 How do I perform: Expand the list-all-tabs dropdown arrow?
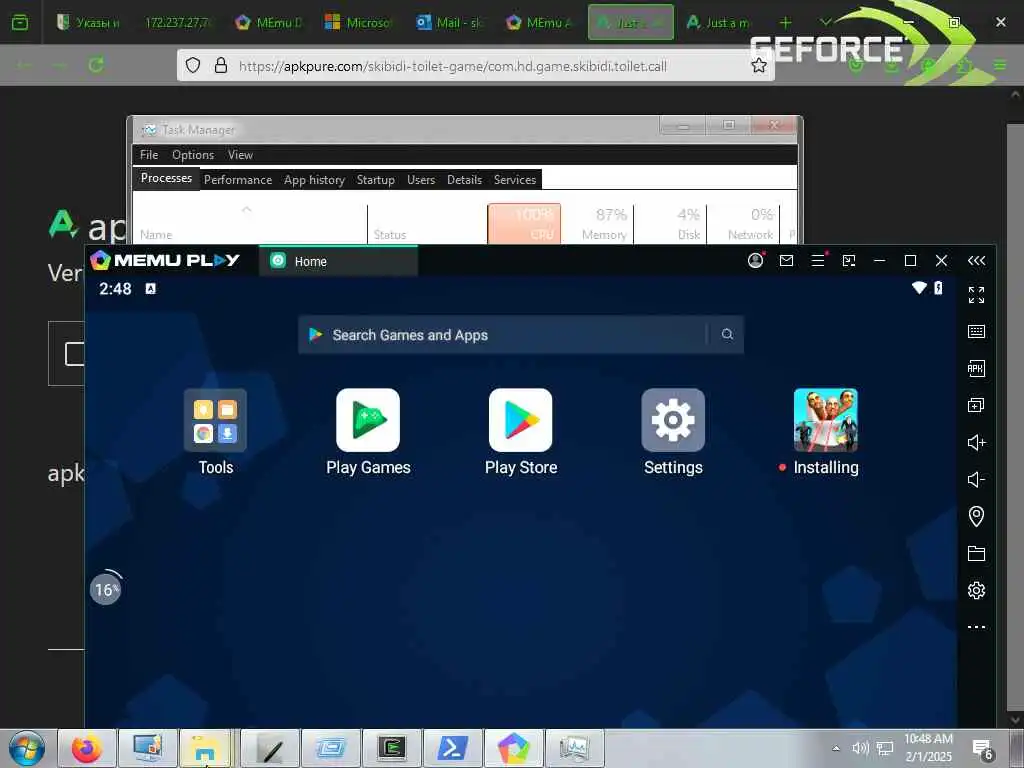[x=825, y=22]
